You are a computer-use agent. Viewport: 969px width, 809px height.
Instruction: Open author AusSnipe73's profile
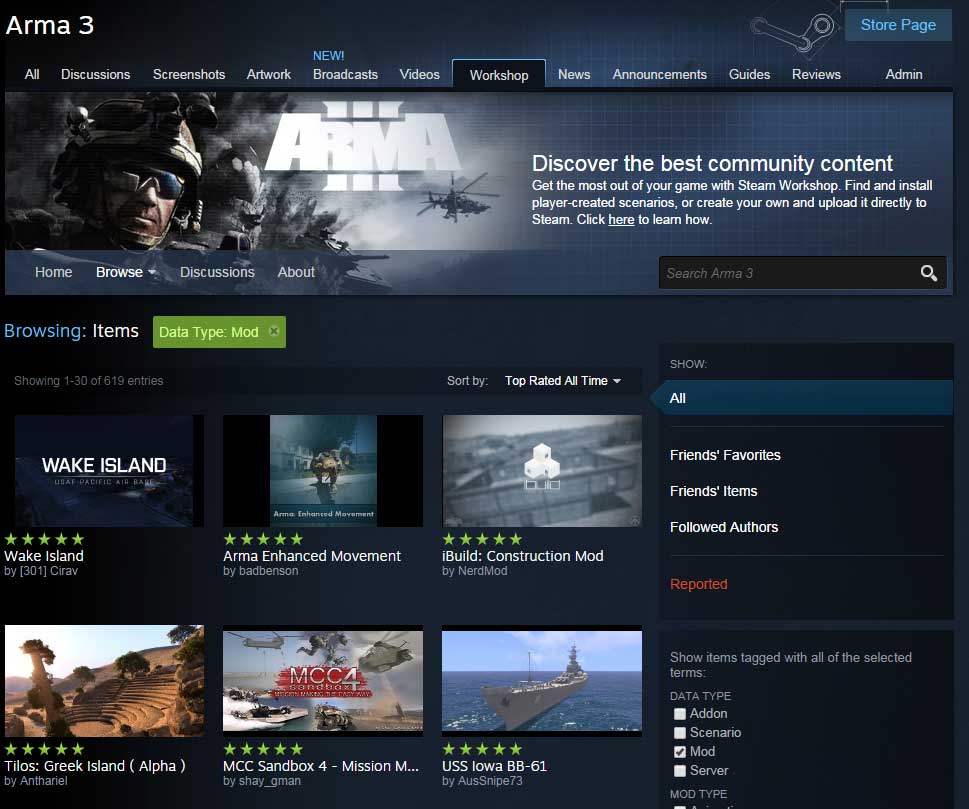pos(490,781)
